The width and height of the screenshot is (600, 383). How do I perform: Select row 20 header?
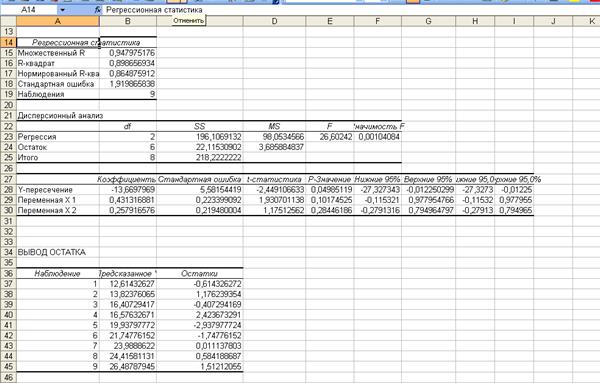point(8,105)
